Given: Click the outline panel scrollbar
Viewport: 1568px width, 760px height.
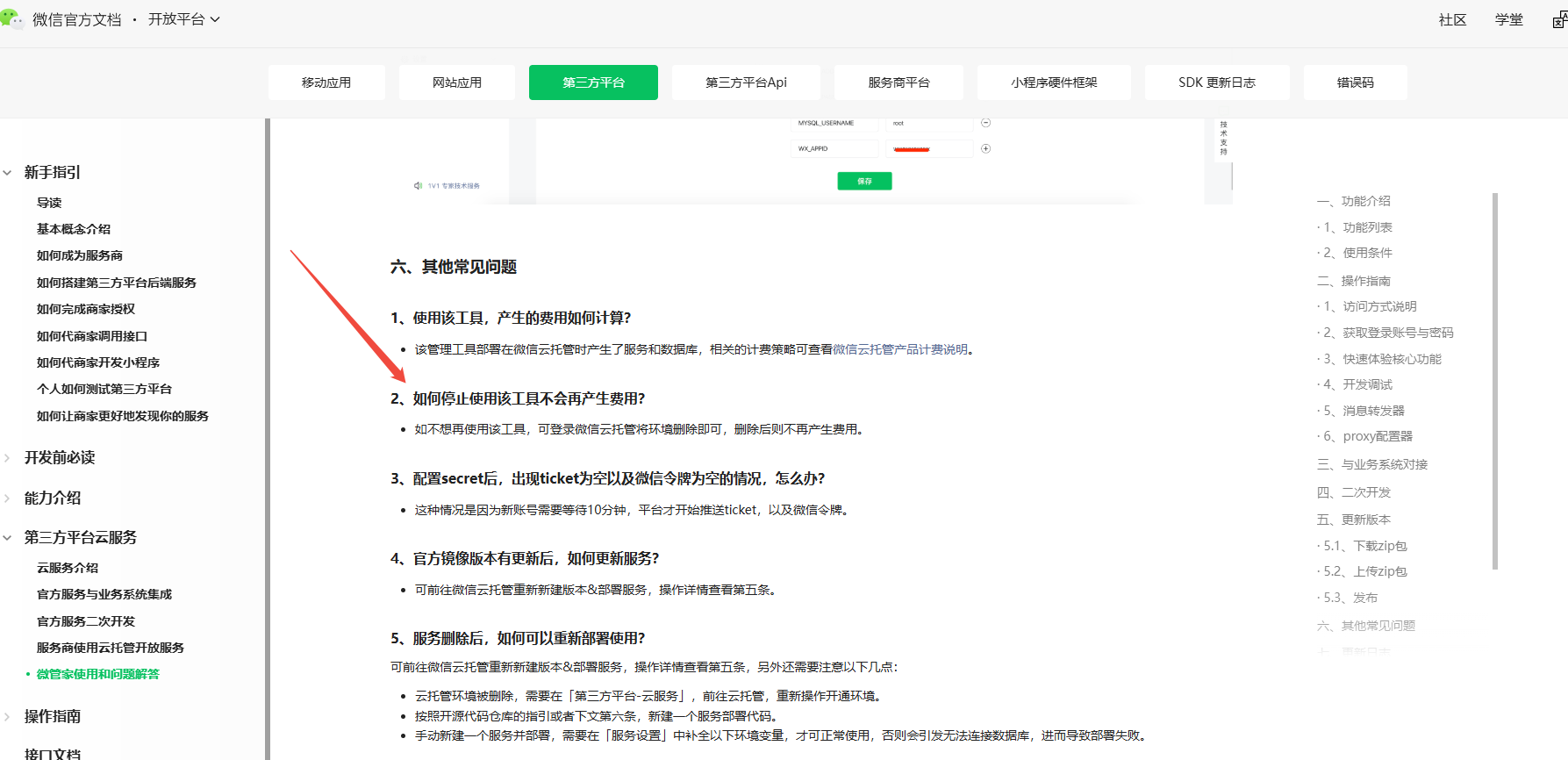Looking at the screenshot, I should [1495, 382].
